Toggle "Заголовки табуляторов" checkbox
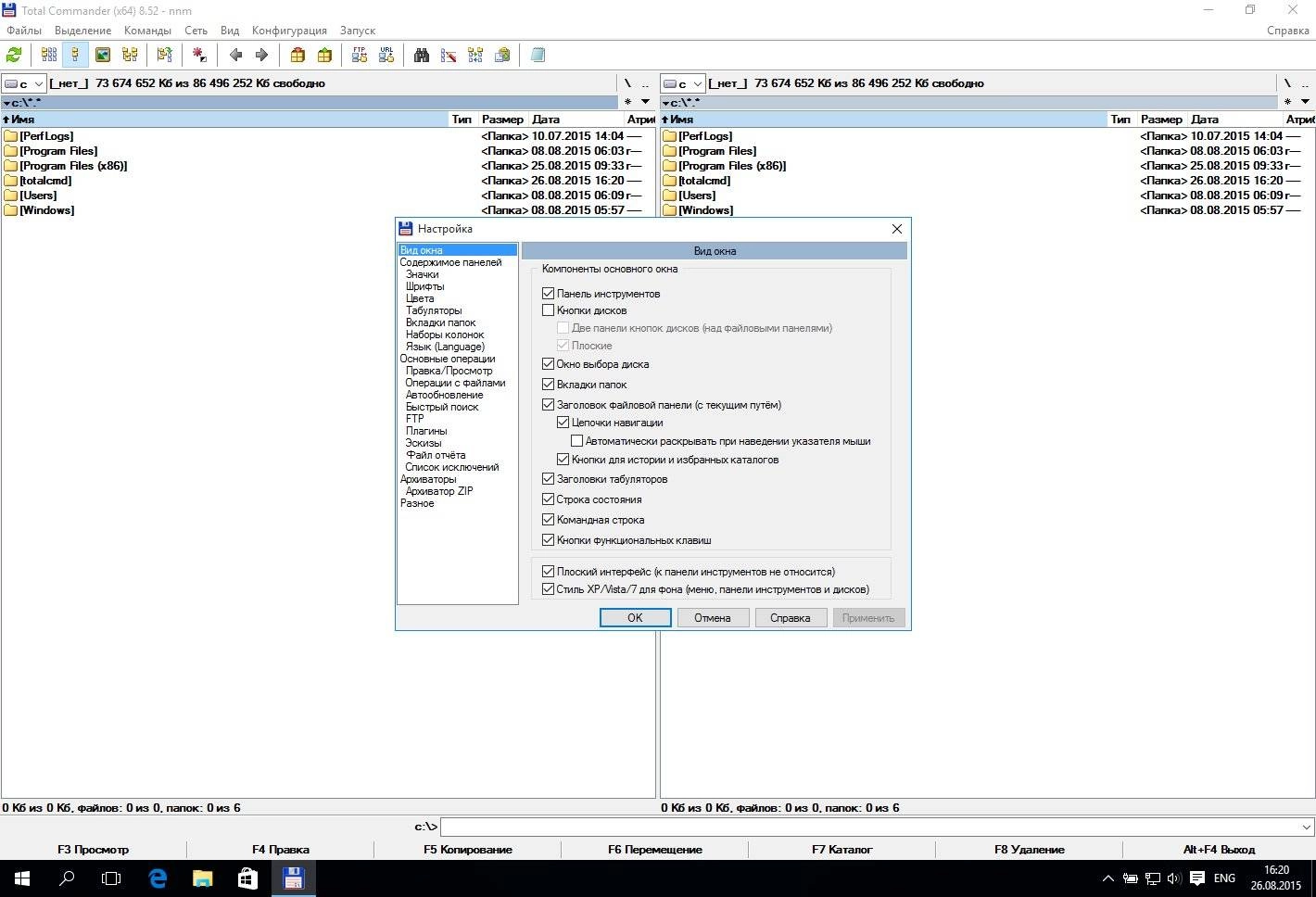 pos(548,479)
